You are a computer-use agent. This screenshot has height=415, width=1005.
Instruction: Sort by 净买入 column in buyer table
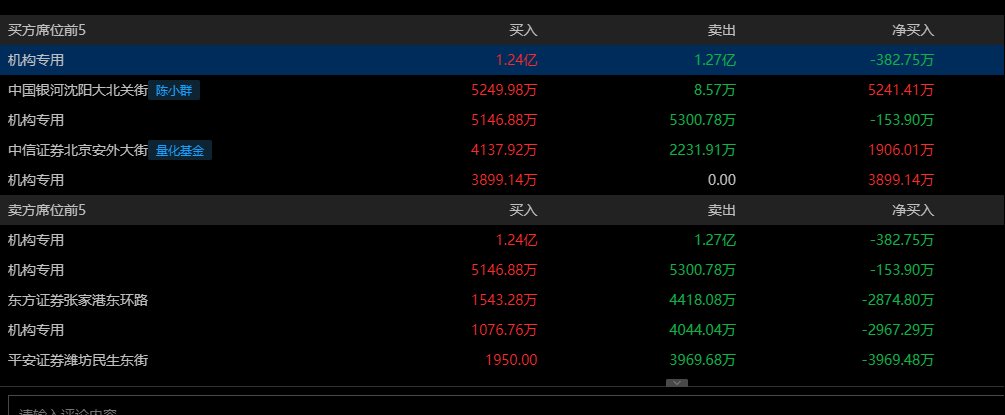(x=913, y=30)
